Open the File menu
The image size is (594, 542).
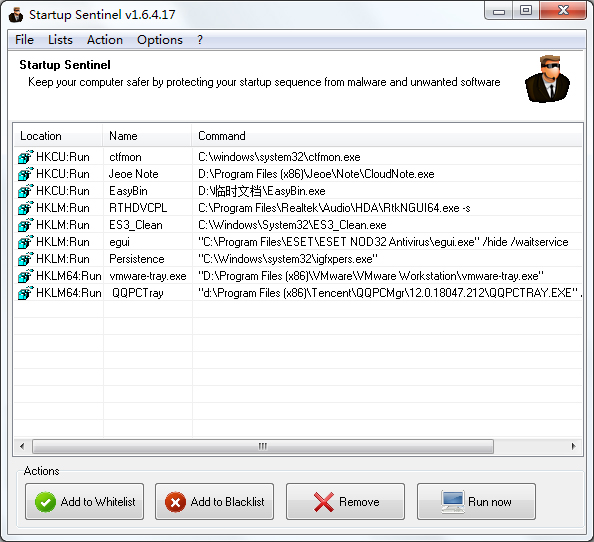click(x=24, y=40)
